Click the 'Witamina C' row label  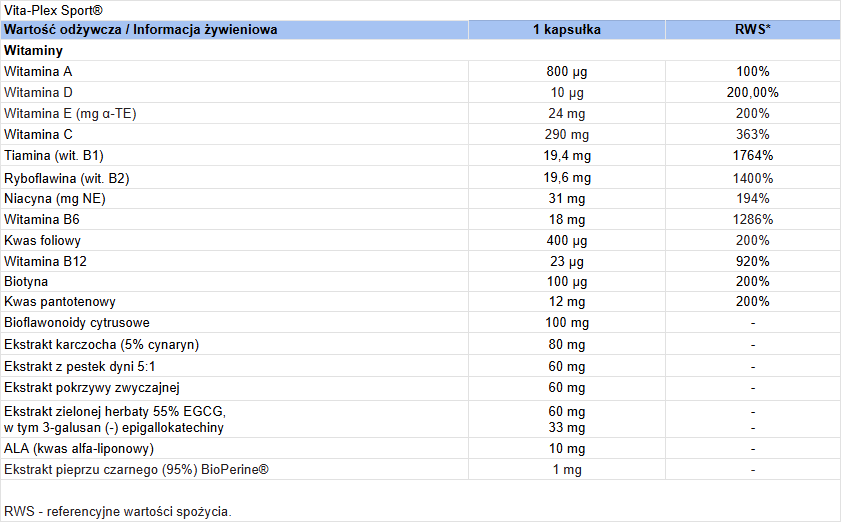(x=38, y=134)
